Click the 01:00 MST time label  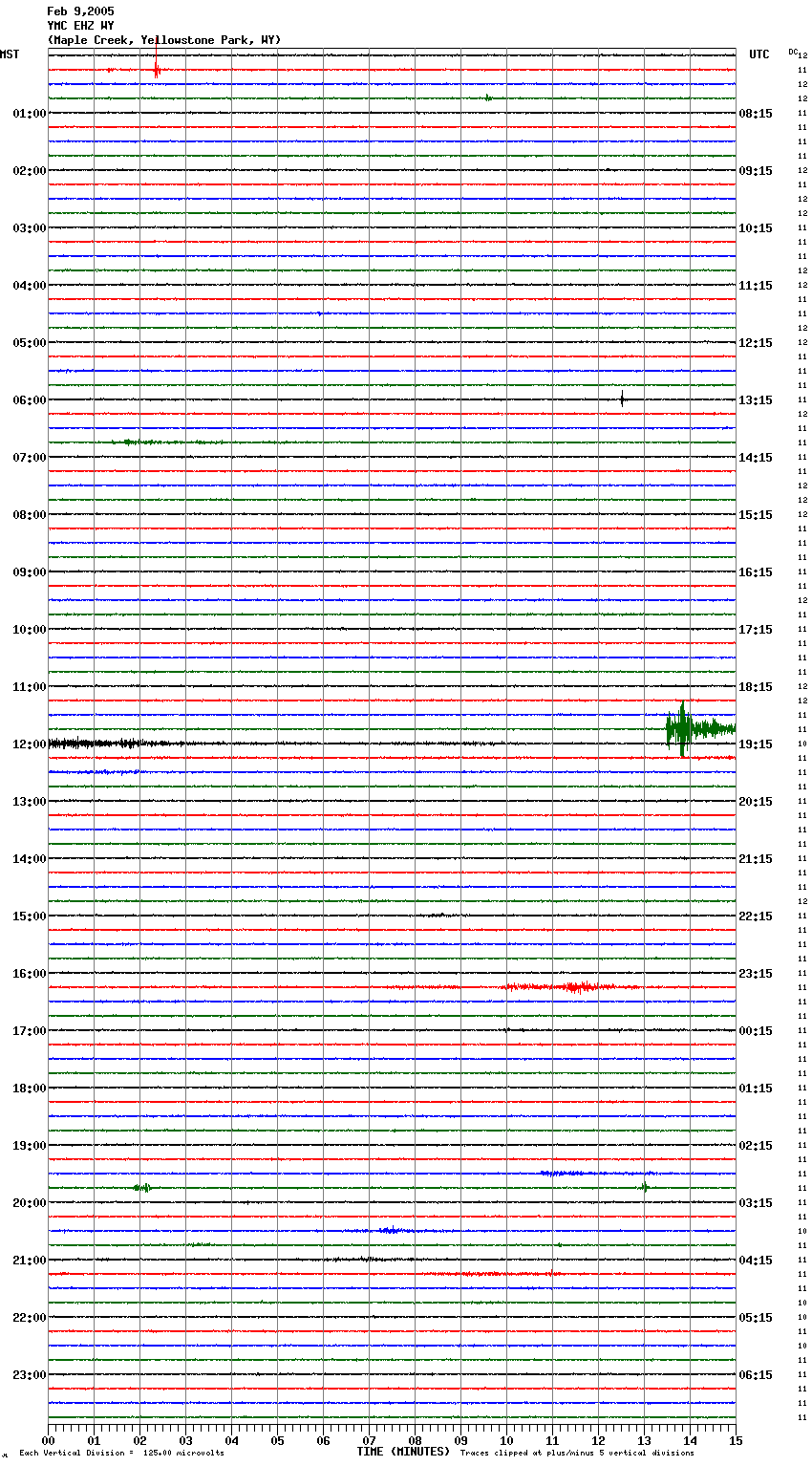point(30,114)
